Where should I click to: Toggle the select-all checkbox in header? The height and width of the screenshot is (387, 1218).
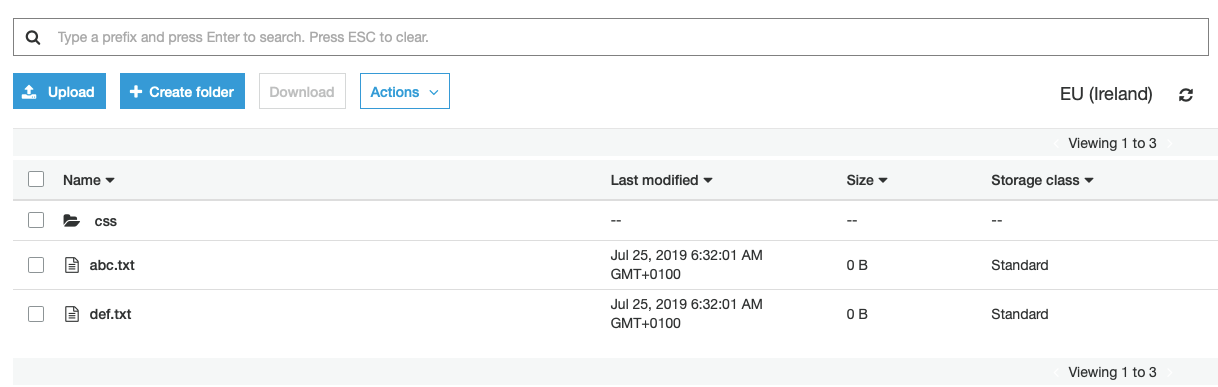[36, 180]
